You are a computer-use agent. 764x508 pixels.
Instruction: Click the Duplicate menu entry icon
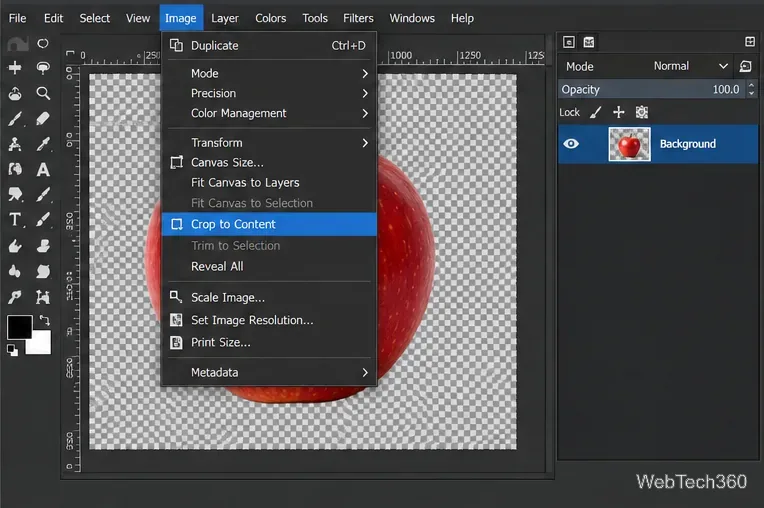point(176,45)
